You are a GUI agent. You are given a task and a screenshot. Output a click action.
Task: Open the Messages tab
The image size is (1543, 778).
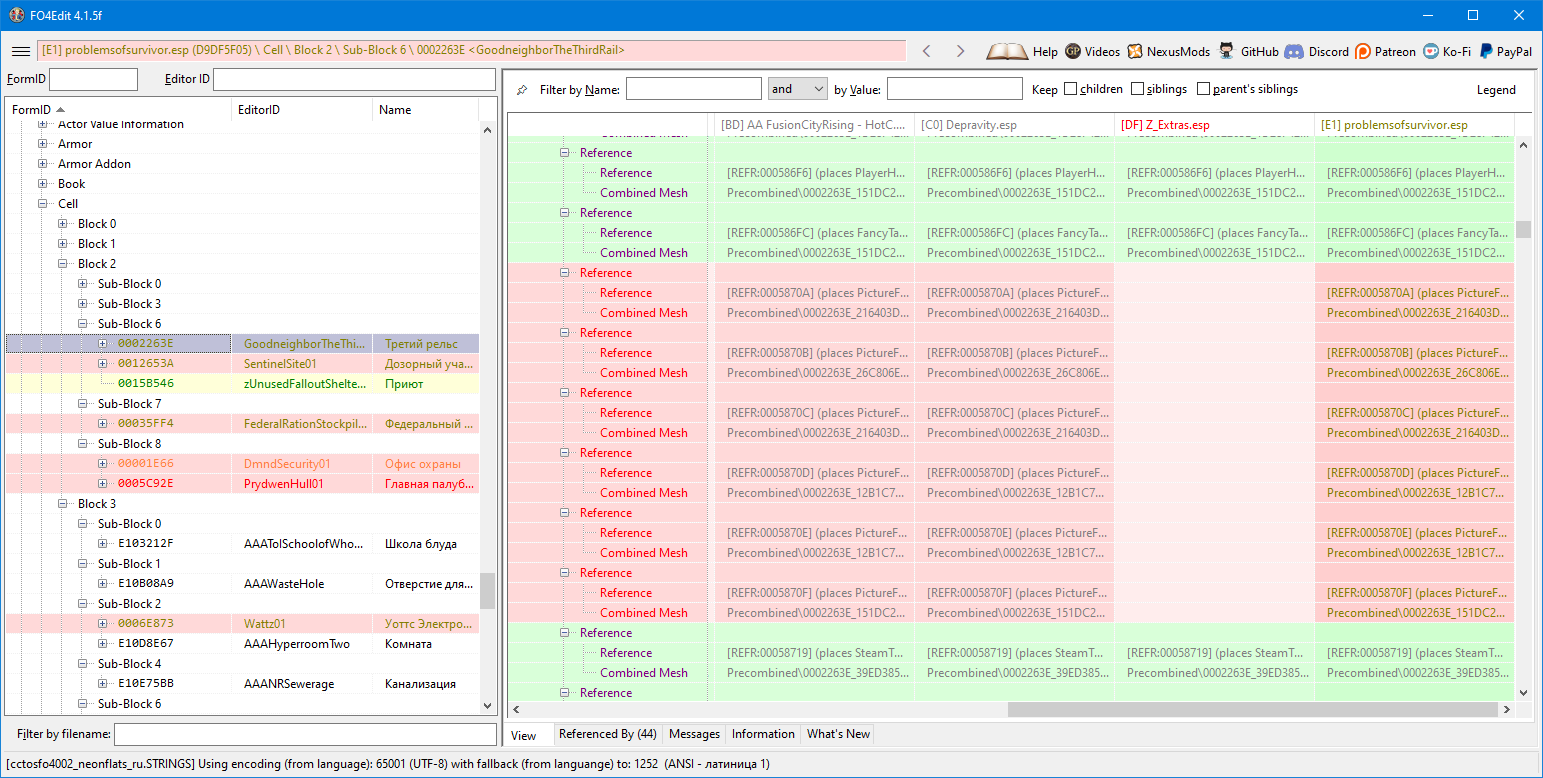[x=694, y=734]
